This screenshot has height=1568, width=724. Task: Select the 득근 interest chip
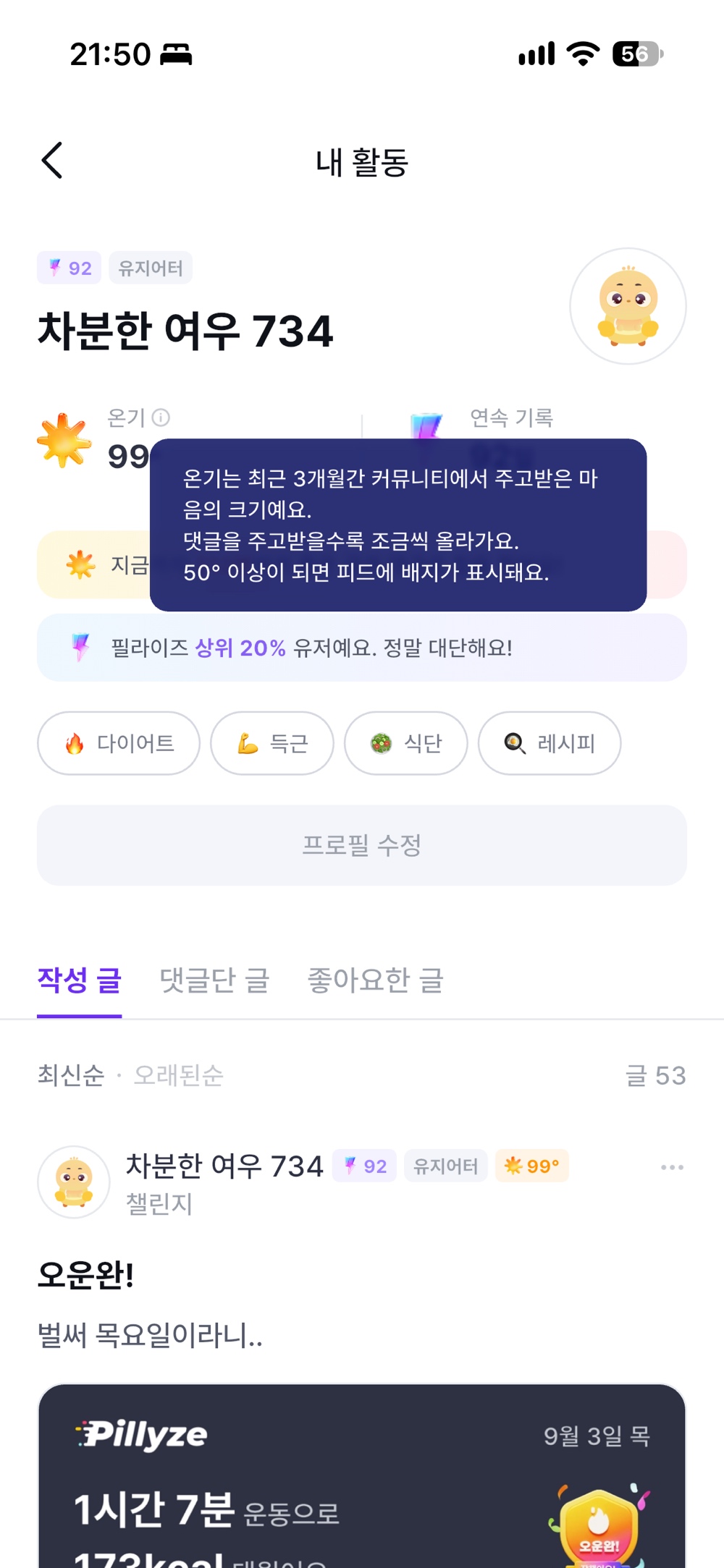click(x=272, y=743)
